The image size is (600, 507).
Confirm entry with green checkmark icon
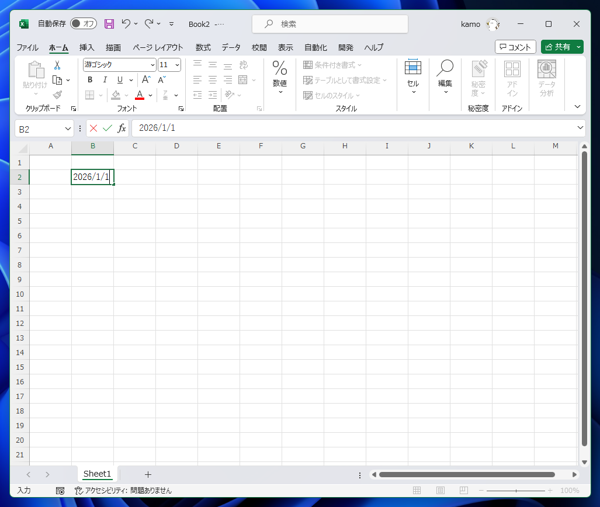click(108, 128)
